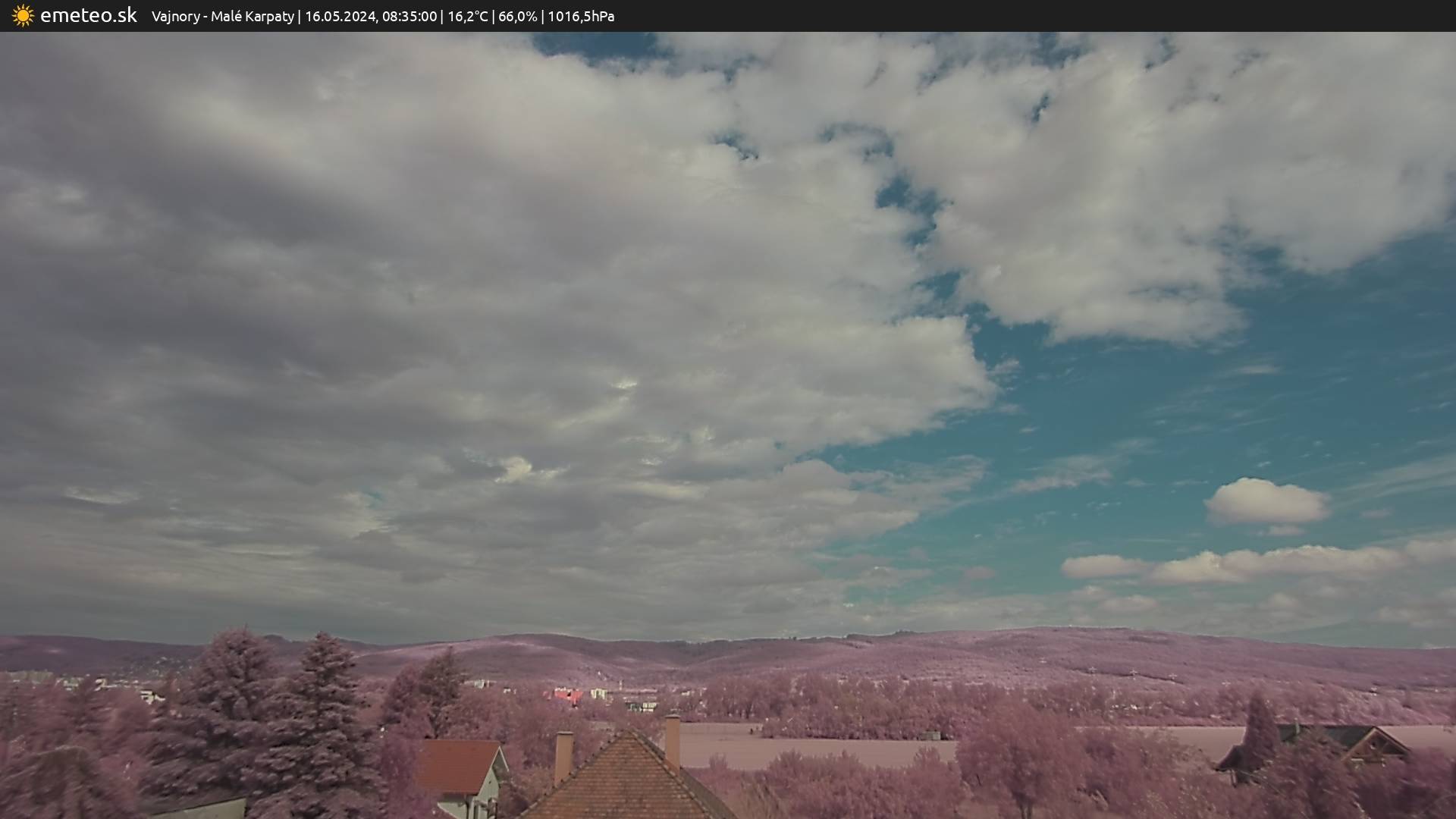Select the 16,2°C temperature reading
The width and height of the screenshot is (1456, 819).
coord(467,17)
